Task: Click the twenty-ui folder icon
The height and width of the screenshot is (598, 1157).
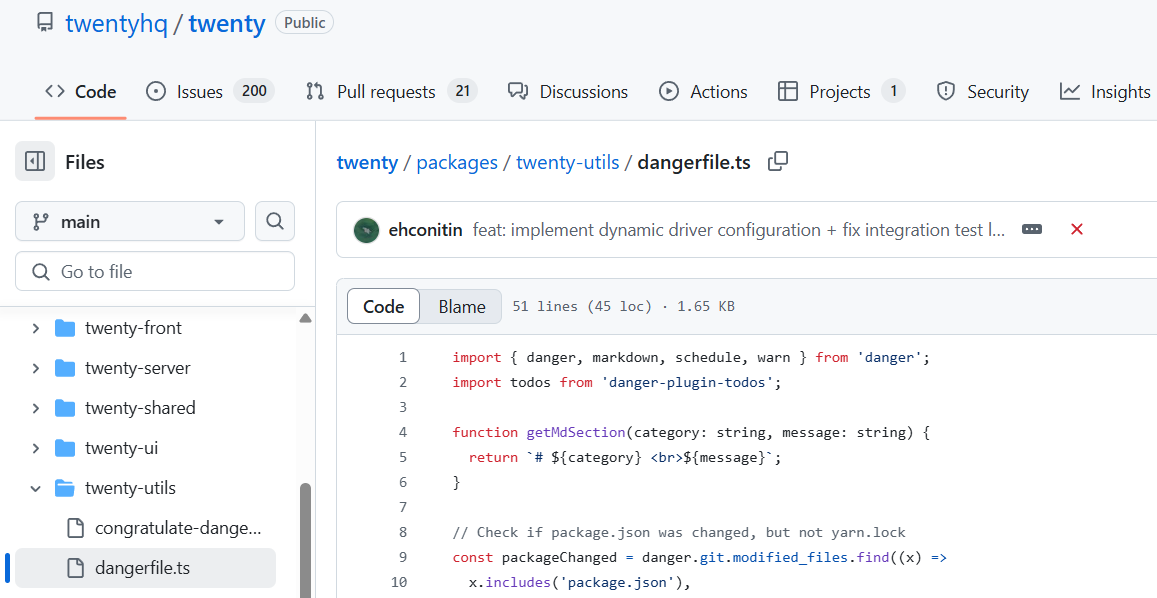Action: [65, 447]
